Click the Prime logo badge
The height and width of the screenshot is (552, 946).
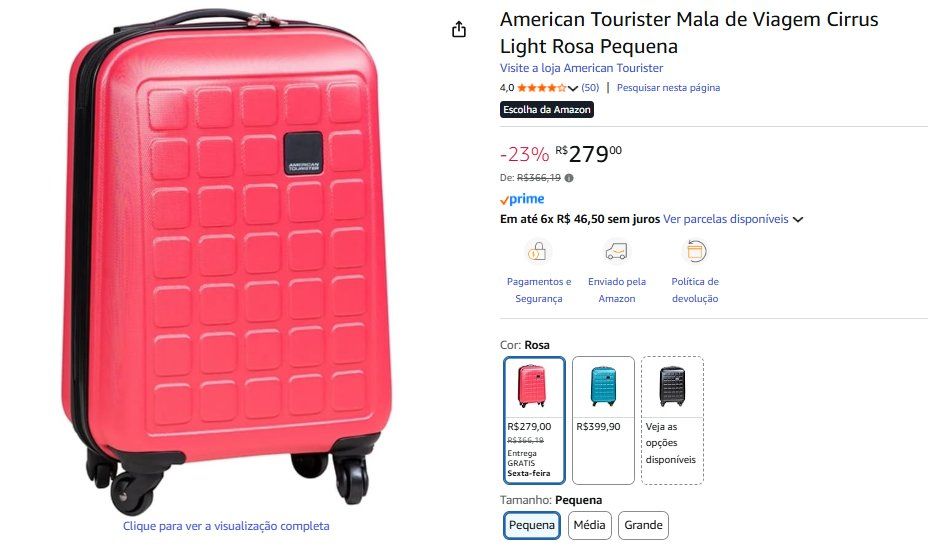pos(522,199)
